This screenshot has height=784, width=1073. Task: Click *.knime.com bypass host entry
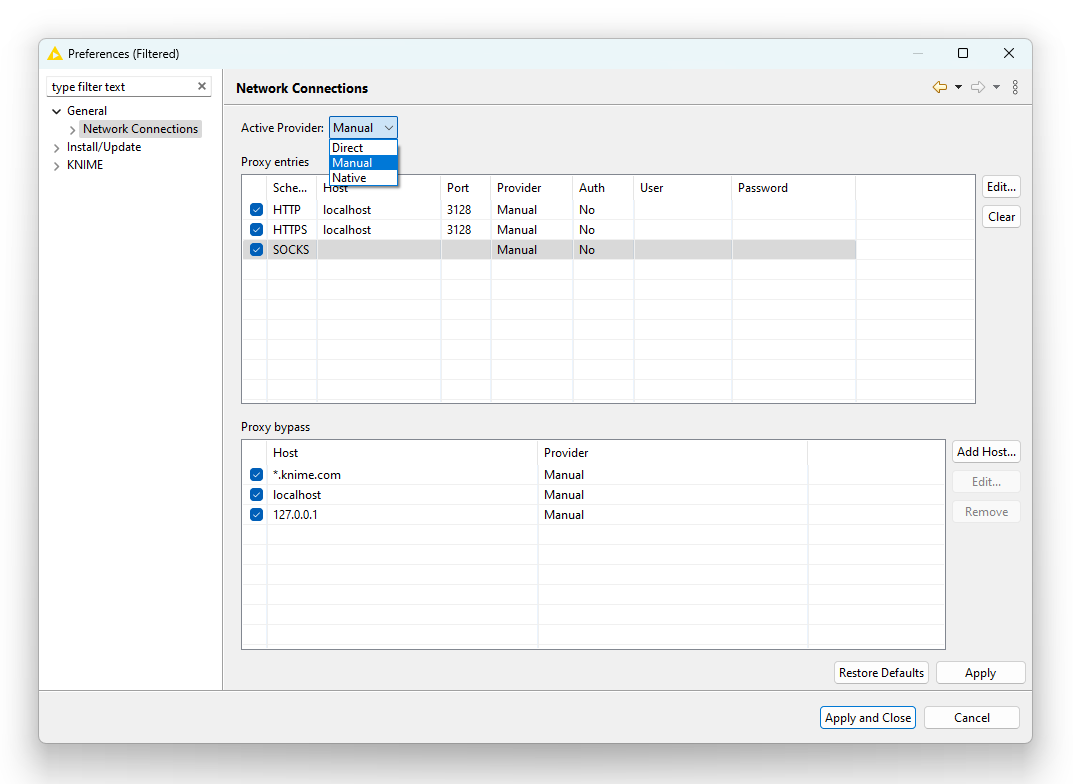coord(307,475)
